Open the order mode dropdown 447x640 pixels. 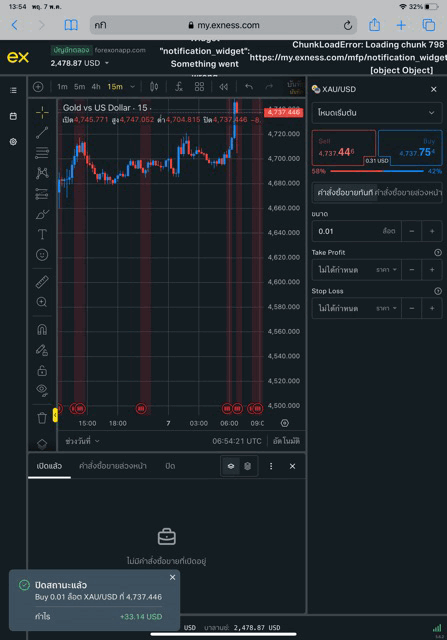tap(376, 113)
